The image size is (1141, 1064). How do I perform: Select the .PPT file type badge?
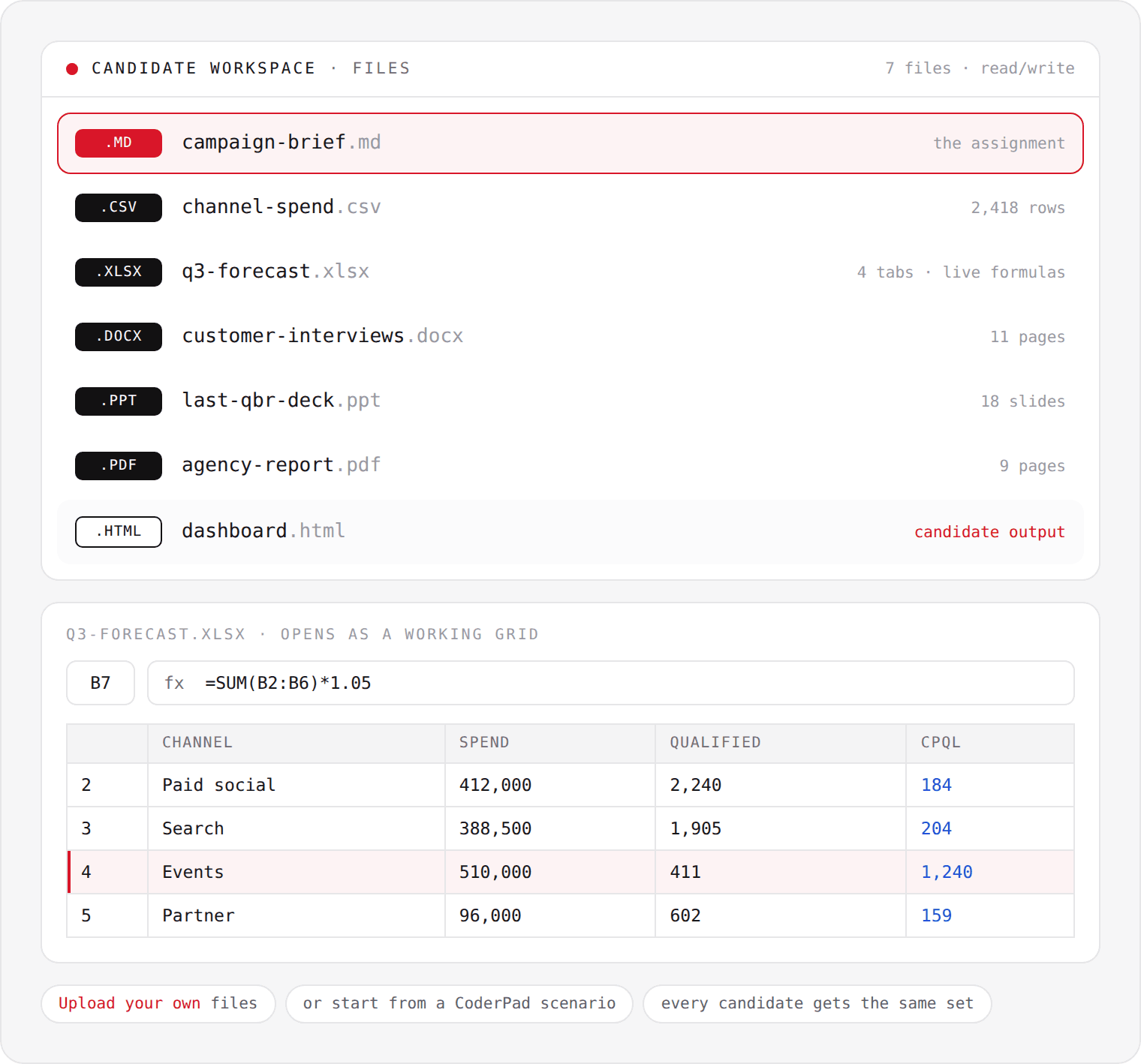click(119, 401)
